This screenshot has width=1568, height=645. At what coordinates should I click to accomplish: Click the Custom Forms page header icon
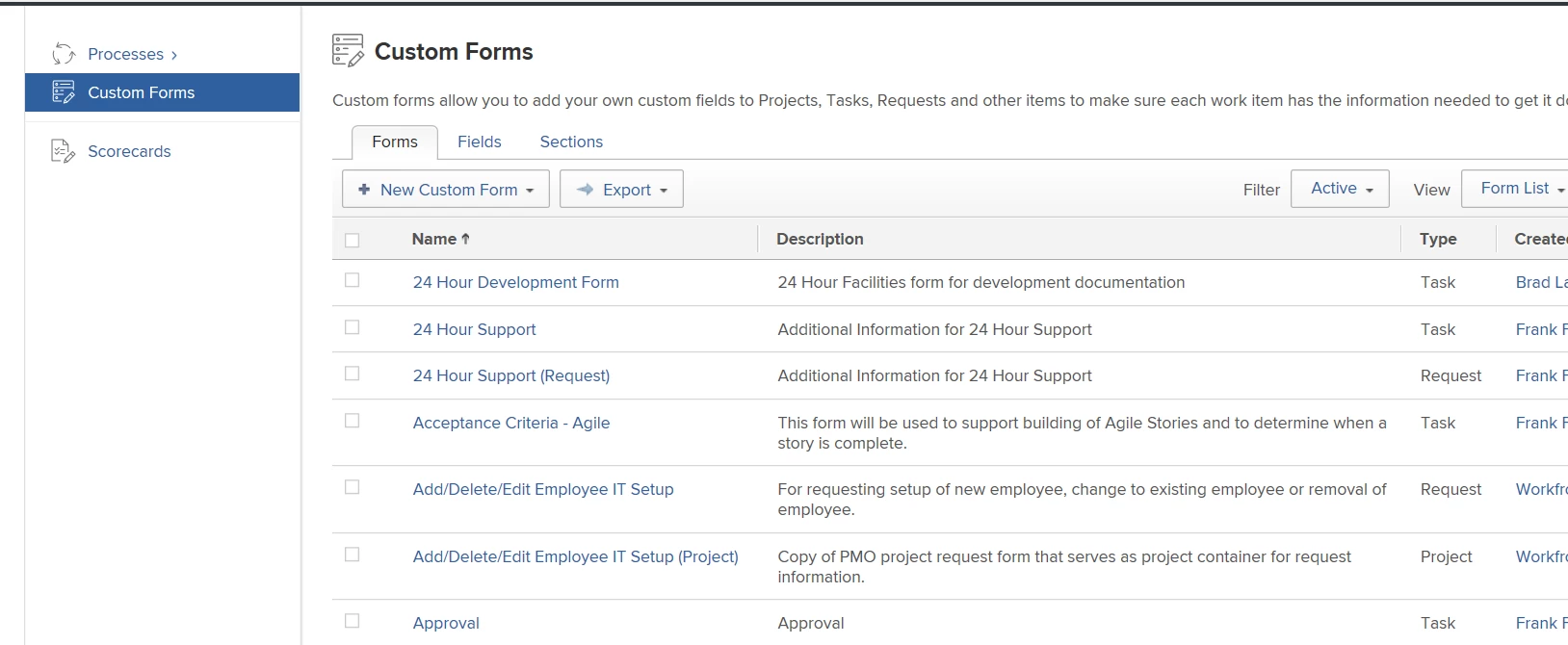(x=348, y=51)
